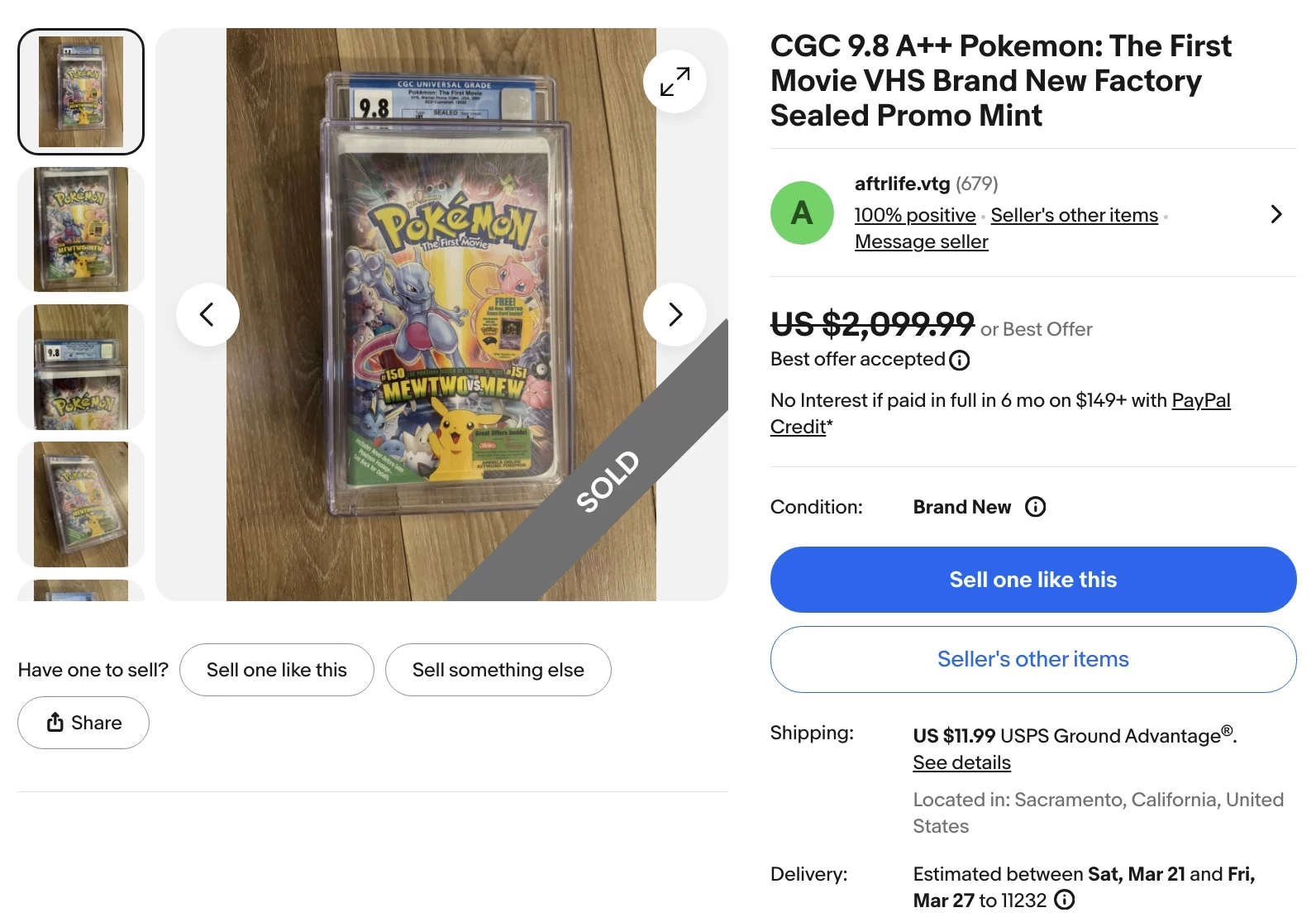Image resolution: width=1316 pixels, height=922 pixels.
Task: Select second thumbnail of VHS front
Action: 81,229
